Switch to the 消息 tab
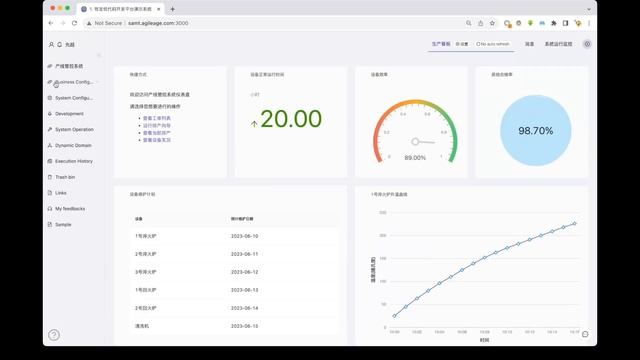The height and width of the screenshot is (360, 640). [529, 44]
